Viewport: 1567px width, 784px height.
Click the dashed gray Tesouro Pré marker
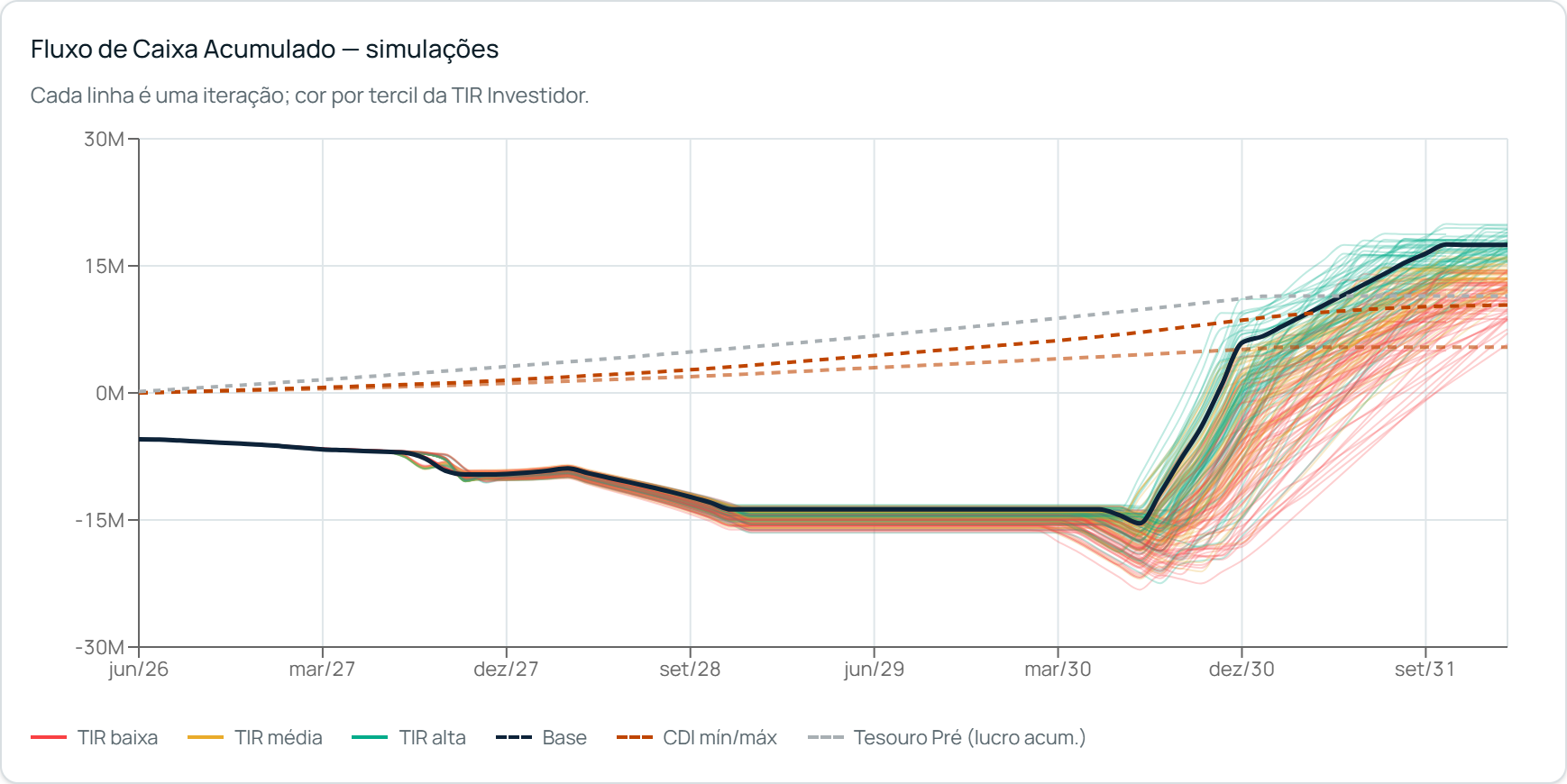[826, 737]
